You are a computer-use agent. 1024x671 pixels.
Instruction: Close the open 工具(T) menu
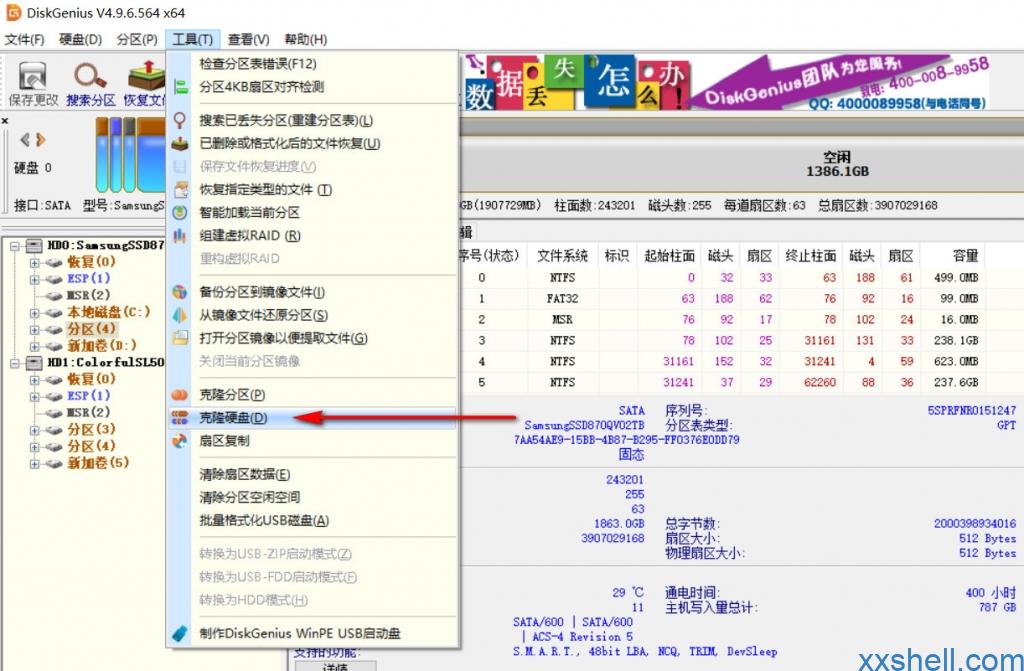[193, 39]
